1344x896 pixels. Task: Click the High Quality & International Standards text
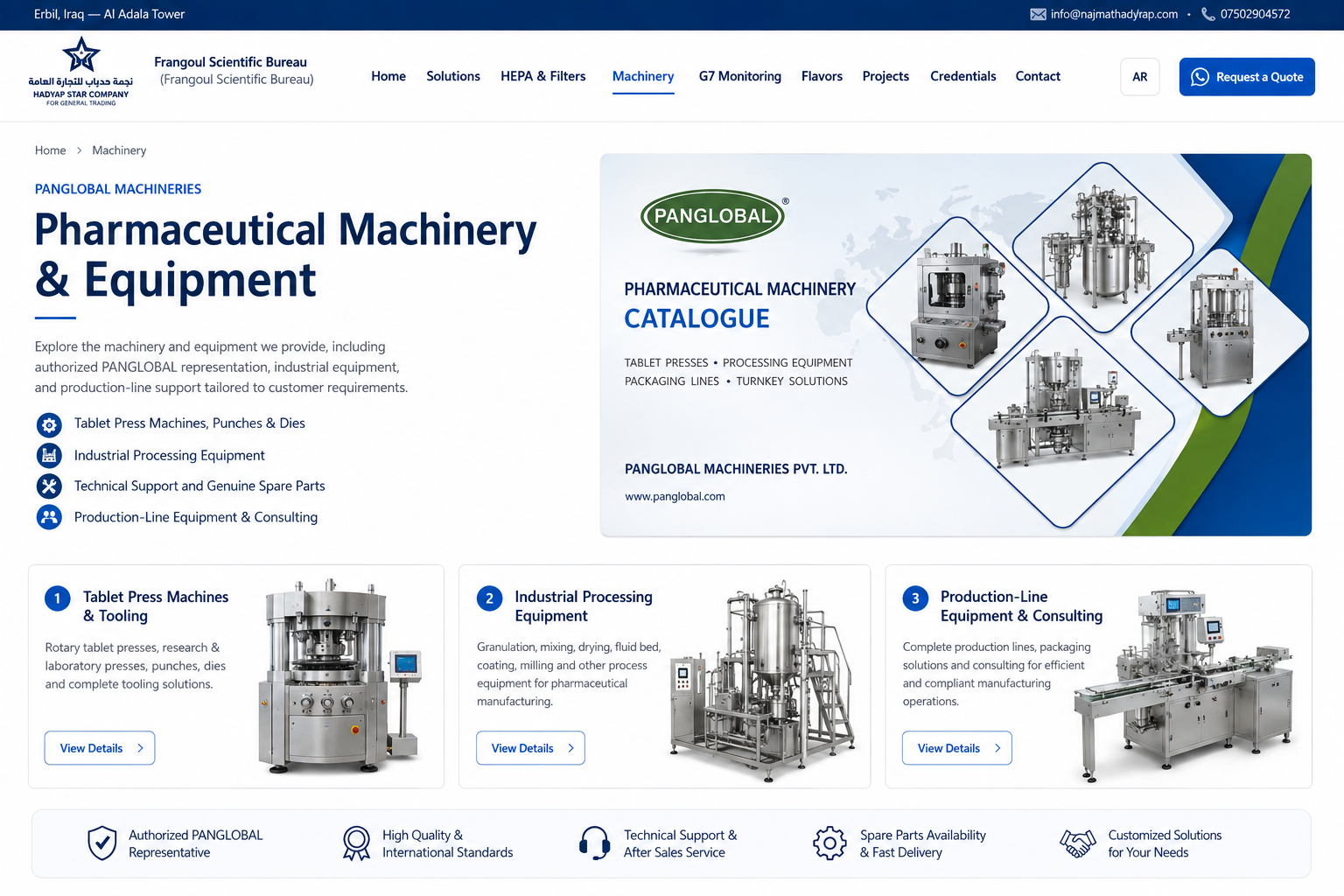[x=448, y=843]
